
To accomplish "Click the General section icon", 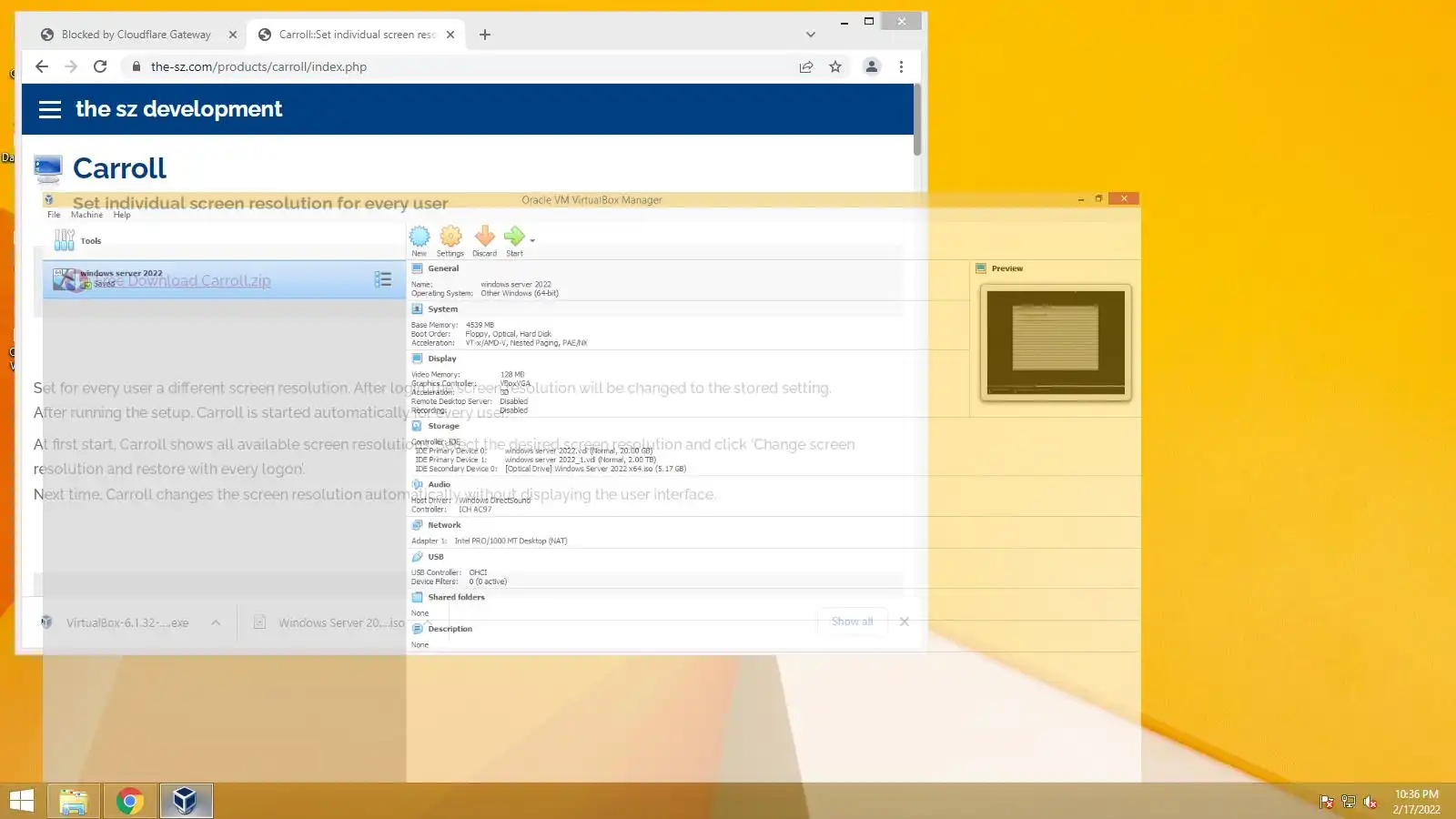I will point(417,268).
